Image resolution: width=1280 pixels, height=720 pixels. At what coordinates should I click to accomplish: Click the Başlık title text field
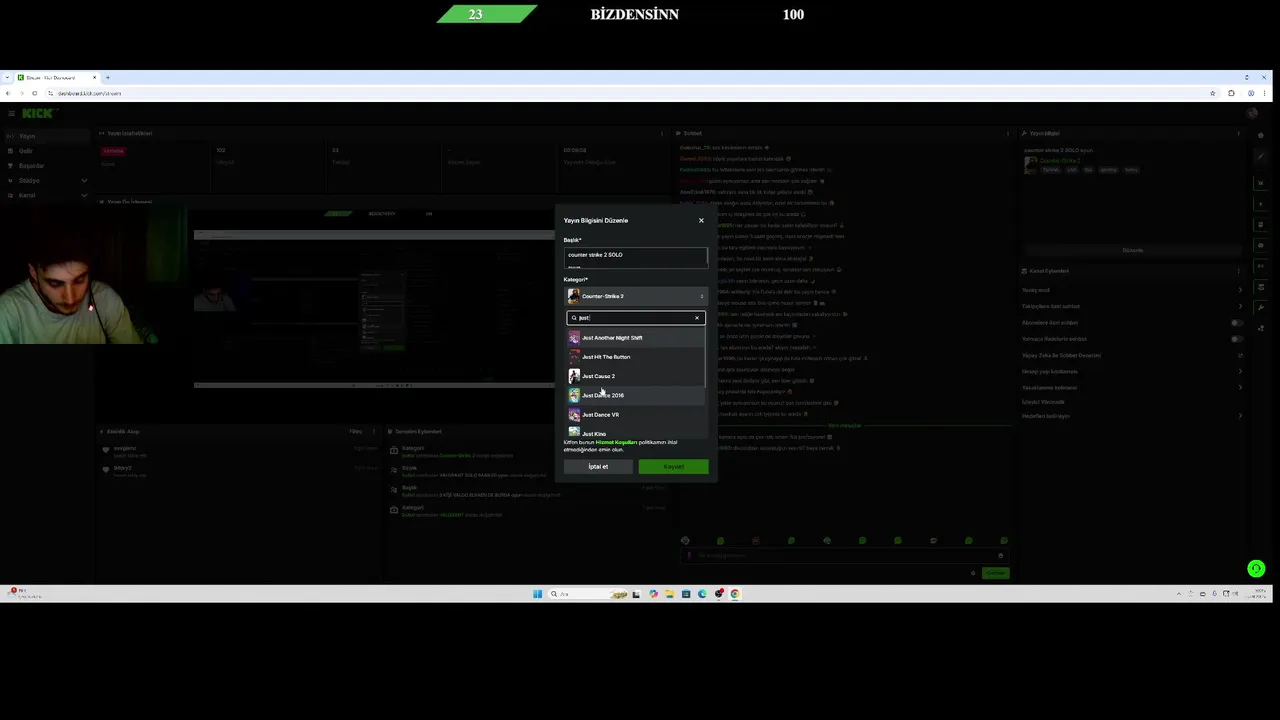(635, 258)
